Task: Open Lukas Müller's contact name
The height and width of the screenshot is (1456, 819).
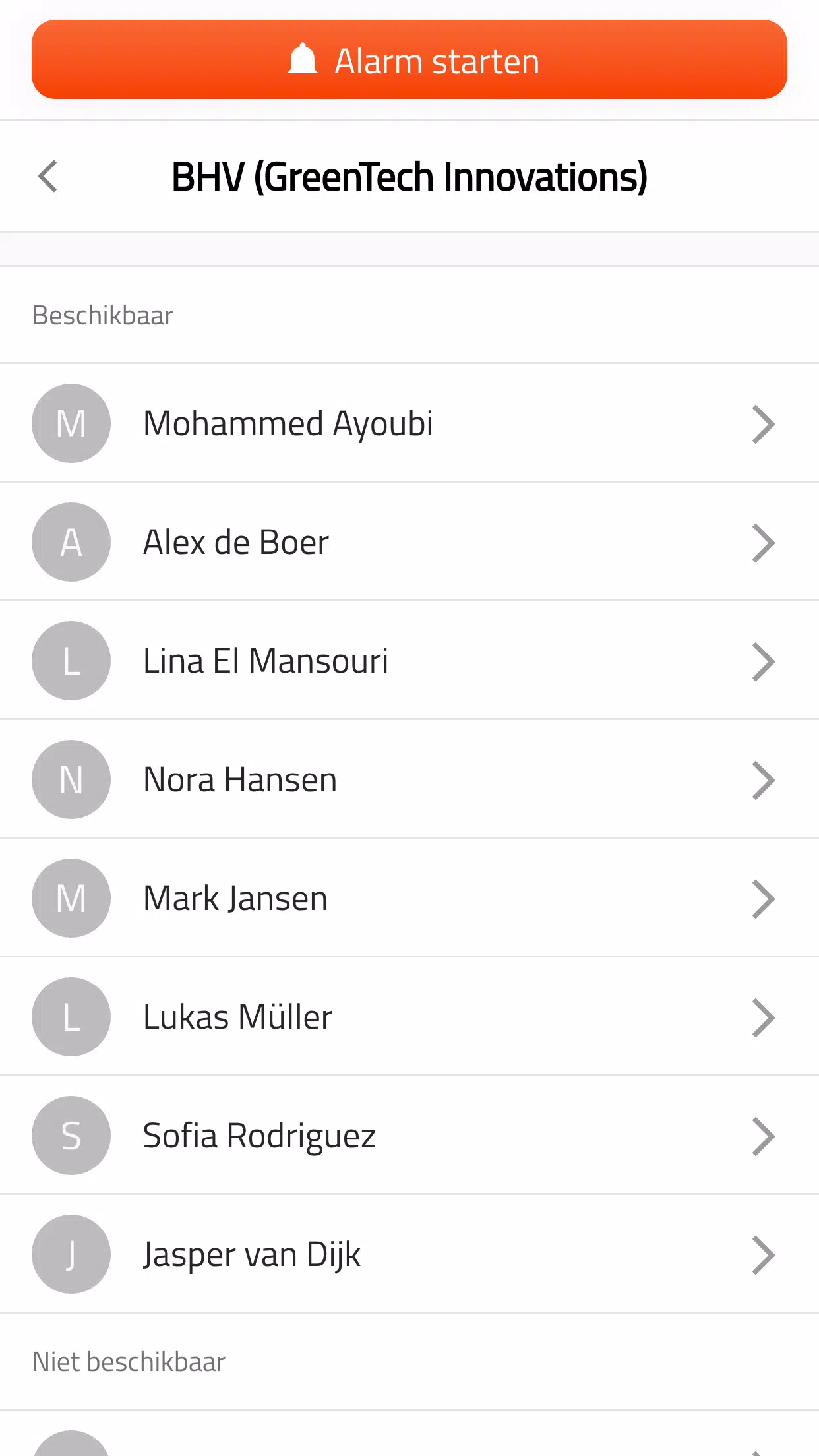Action: (x=237, y=1017)
